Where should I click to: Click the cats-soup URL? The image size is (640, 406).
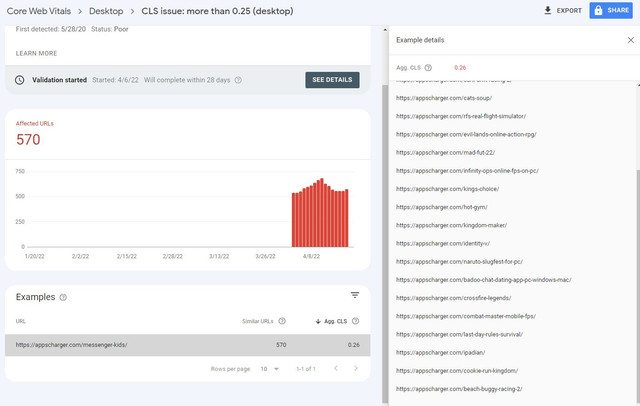click(444, 98)
